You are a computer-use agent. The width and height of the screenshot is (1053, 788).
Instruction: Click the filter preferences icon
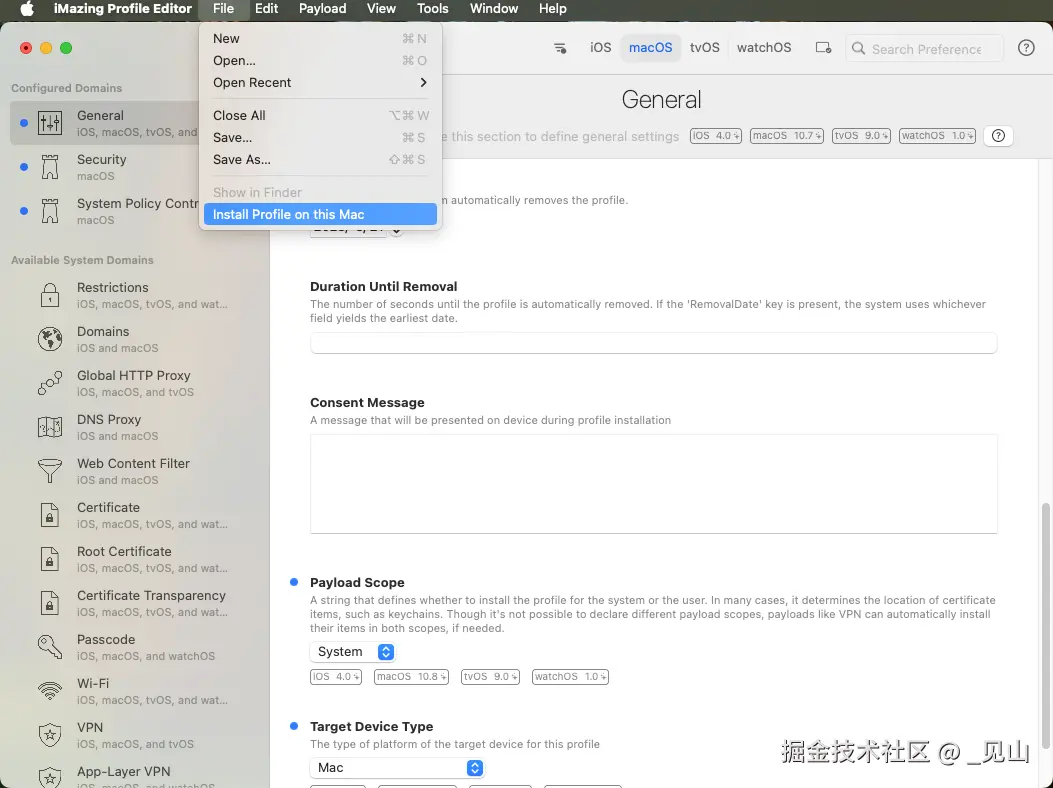(559, 48)
